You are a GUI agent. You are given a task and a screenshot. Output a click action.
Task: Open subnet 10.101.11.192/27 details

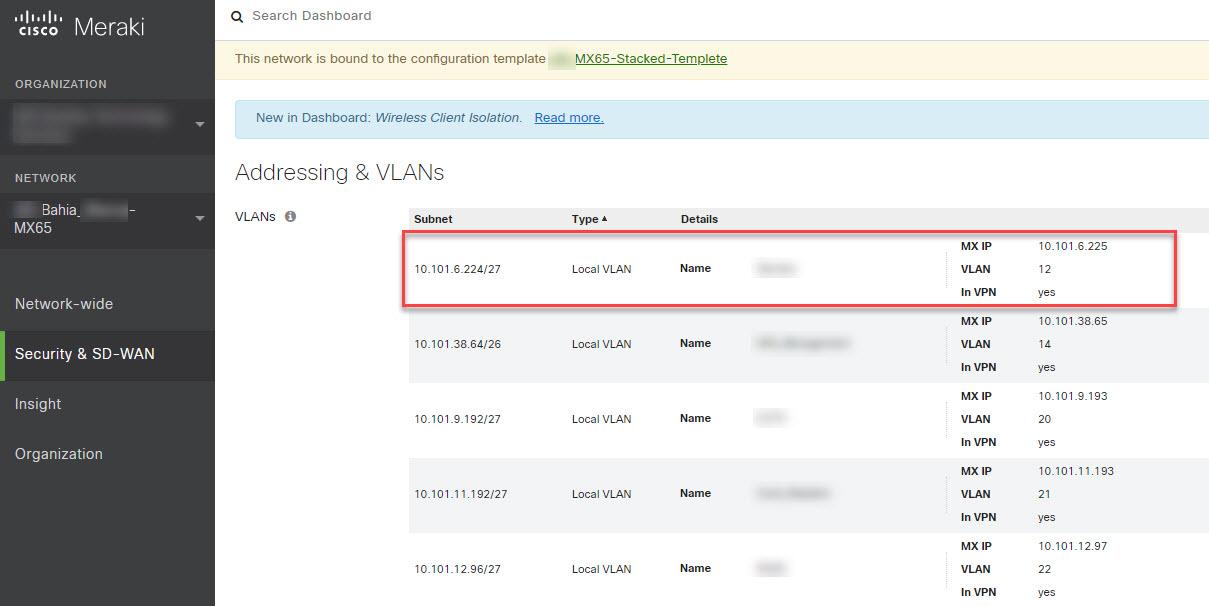coord(461,493)
